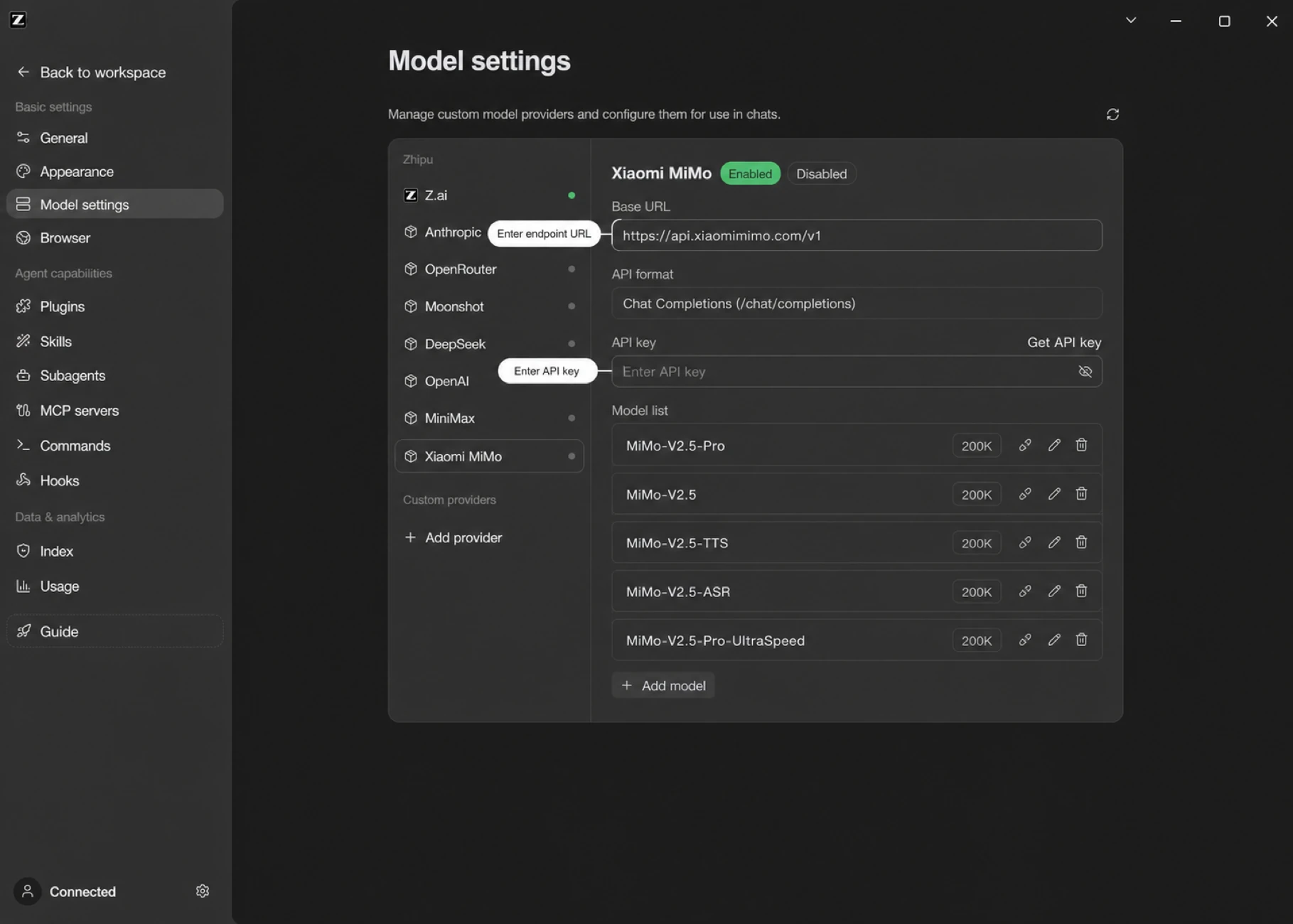1293x924 pixels.
Task: Click the link icon for MiMo-V2.5-TTS
Action: point(1025,542)
